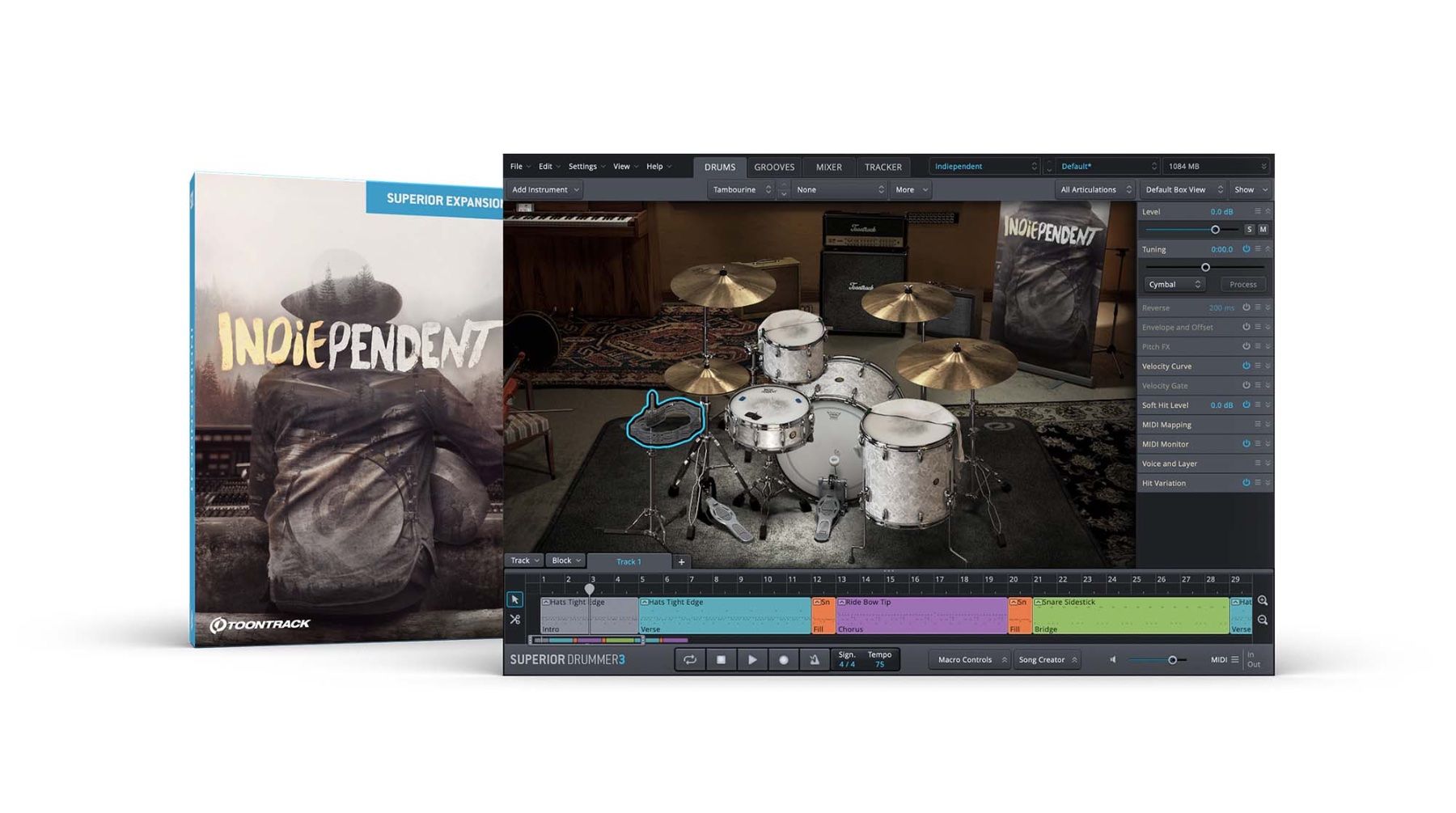This screenshot has width=1456, height=813.
Task: Open the None selector dropdown
Action: pos(840,189)
